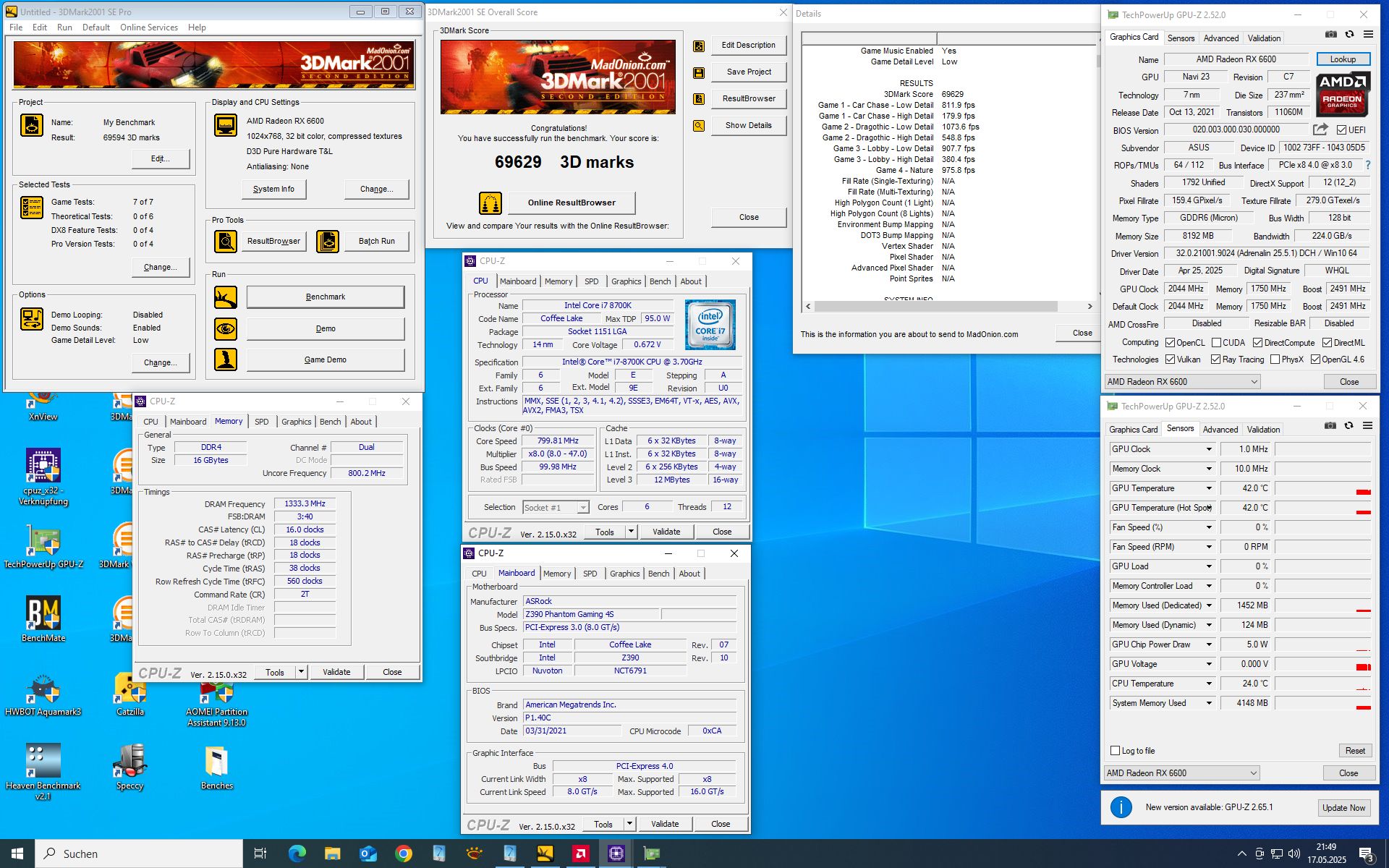
Task: Open the Tools dropdown arrow in CPU-Z Memory window
Action: [x=301, y=672]
